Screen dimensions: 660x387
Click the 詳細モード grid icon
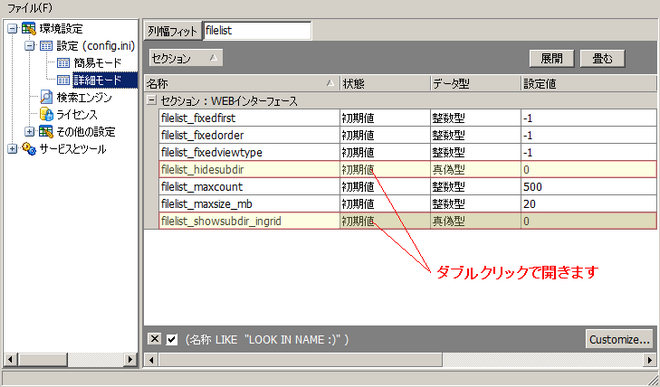click(x=63, y=80)
